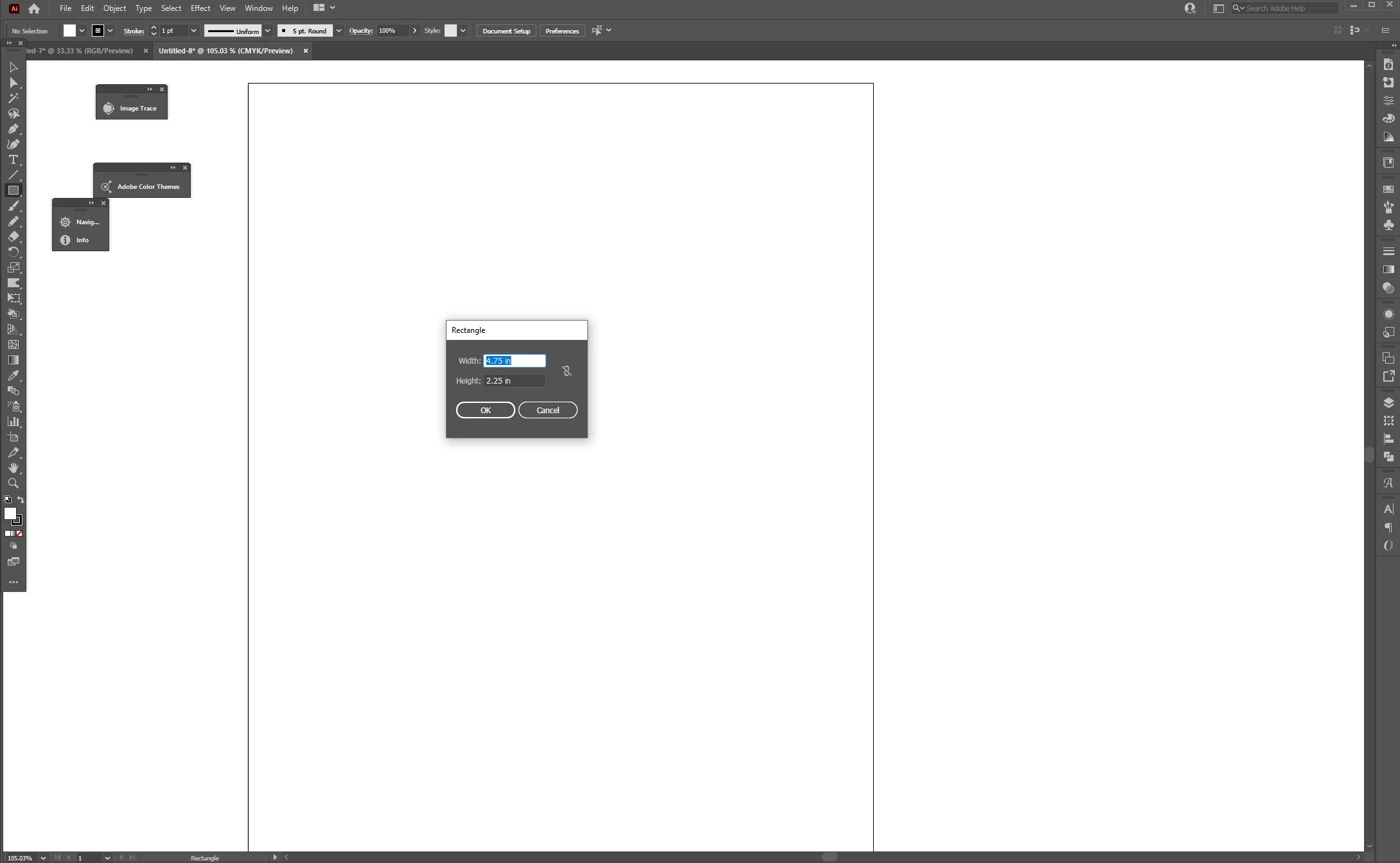Screen dimensions: 1400x863
Task: Open the zoom level dropdown in status bar
Action: [43, 858]
